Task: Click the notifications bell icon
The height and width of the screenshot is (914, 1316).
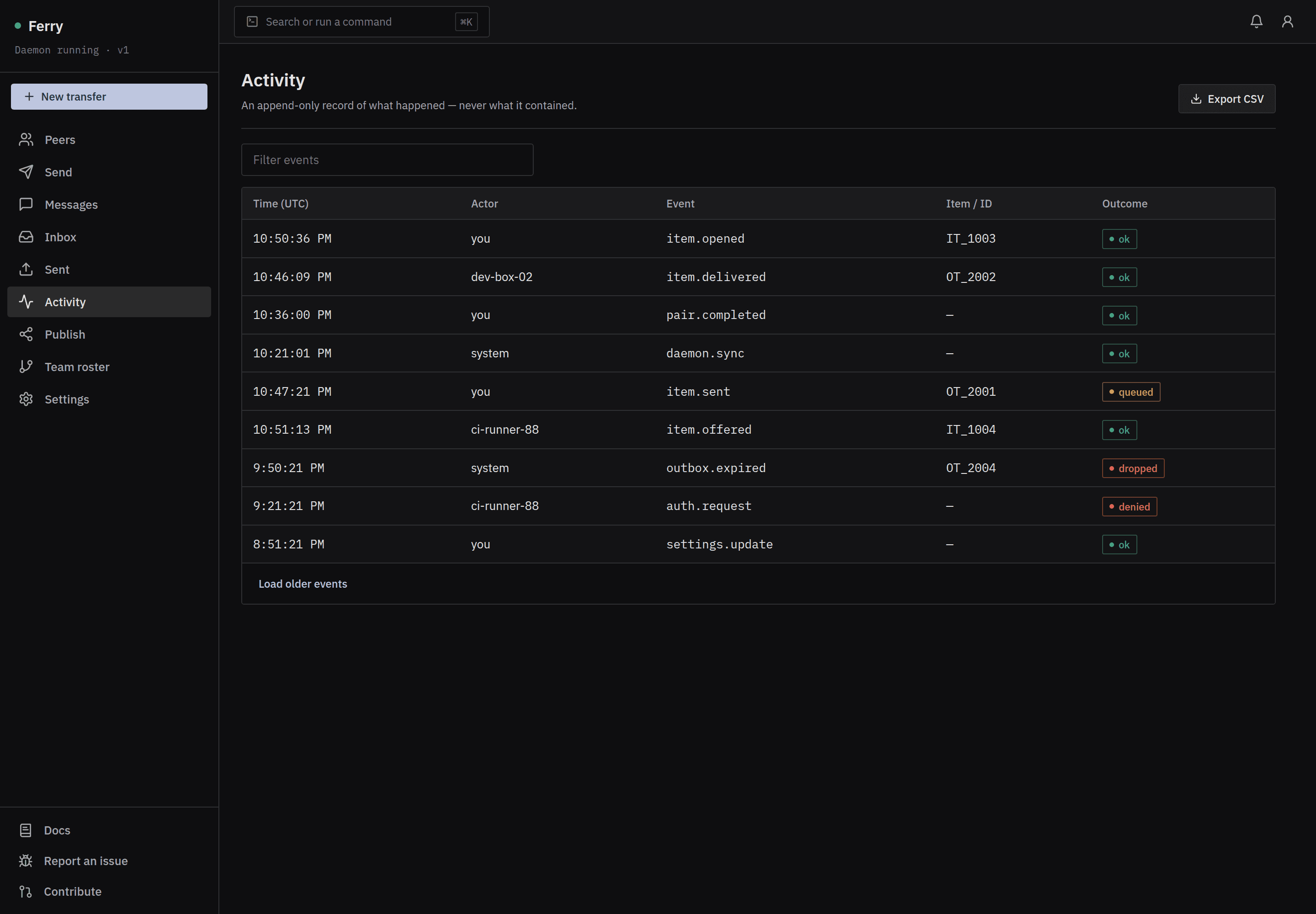Action: (x=1256, y=22)
